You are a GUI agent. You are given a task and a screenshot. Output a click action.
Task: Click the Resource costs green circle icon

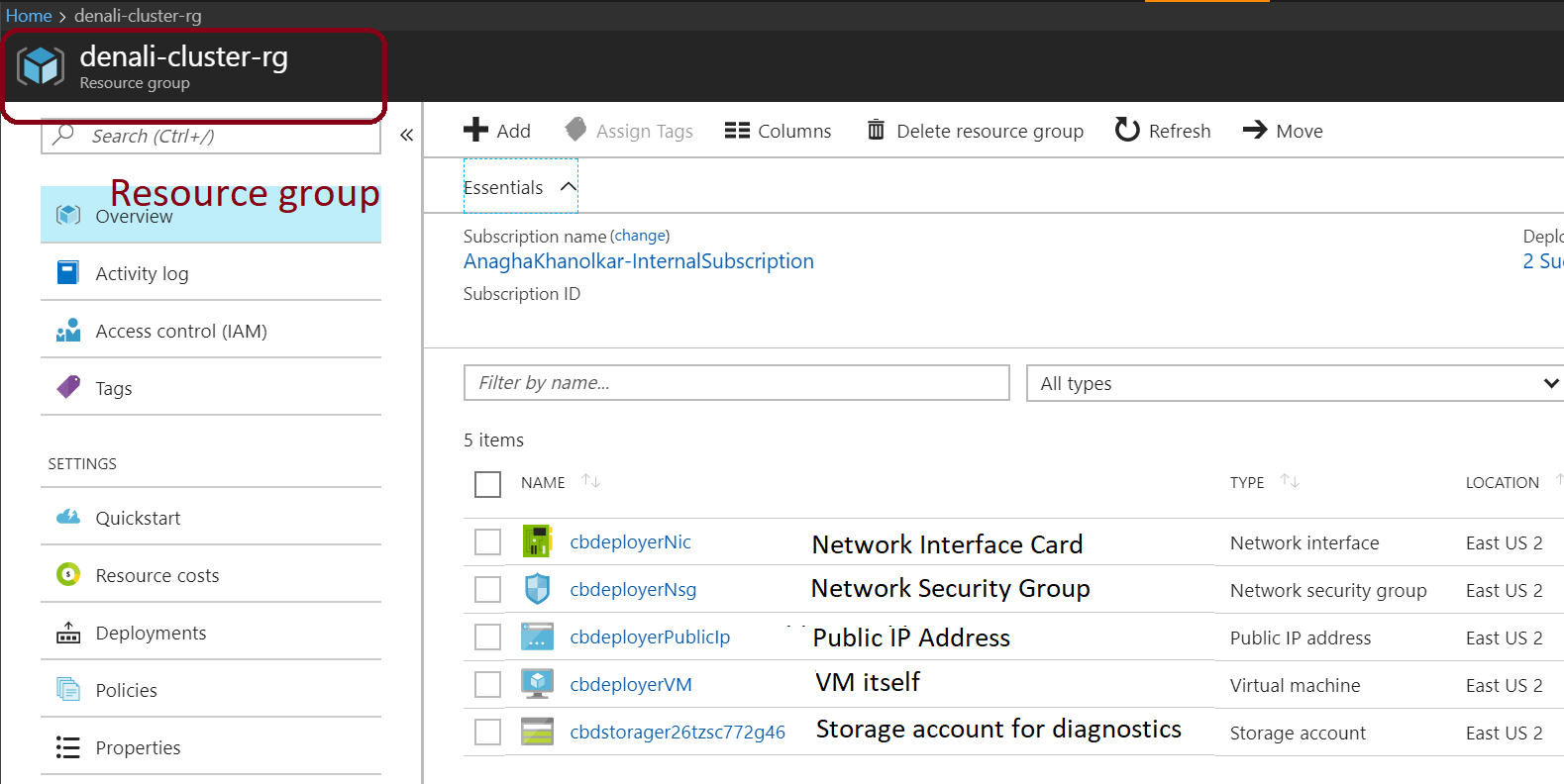point(68,574)
